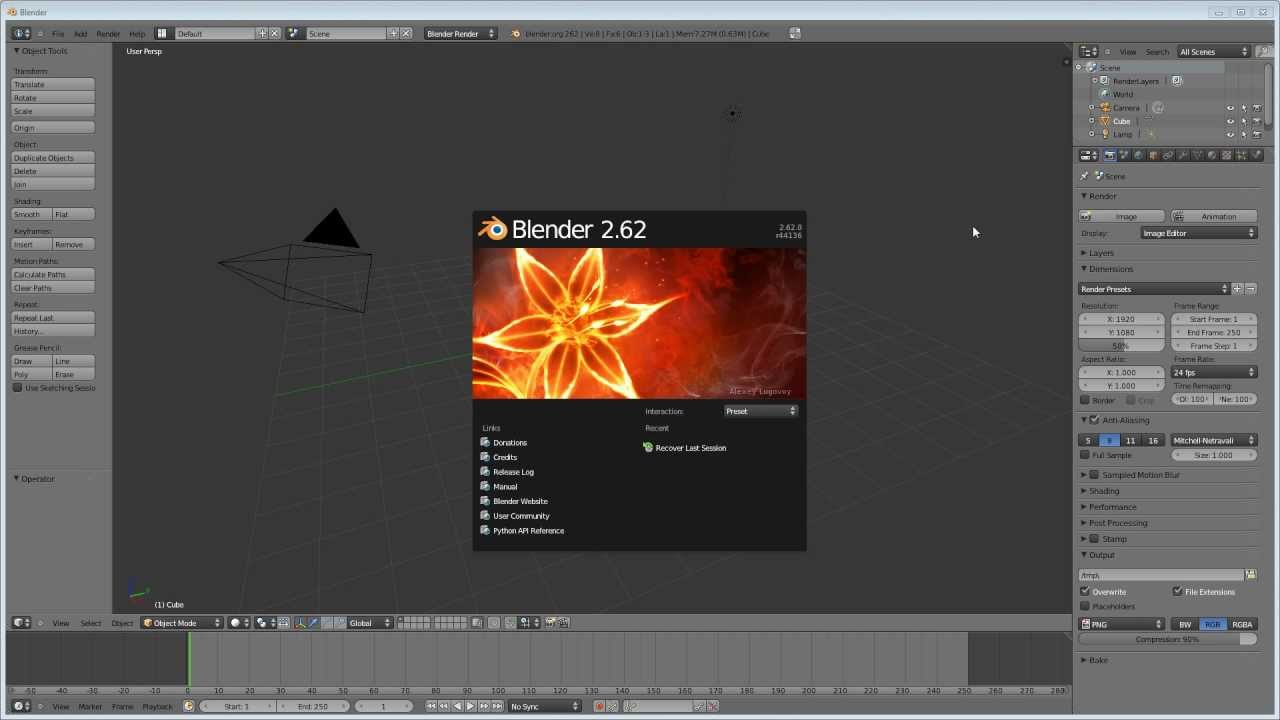1280x720 pixels.
Task: Toggle the 3D manipulator axes icon
Action: tap(300, 622)
